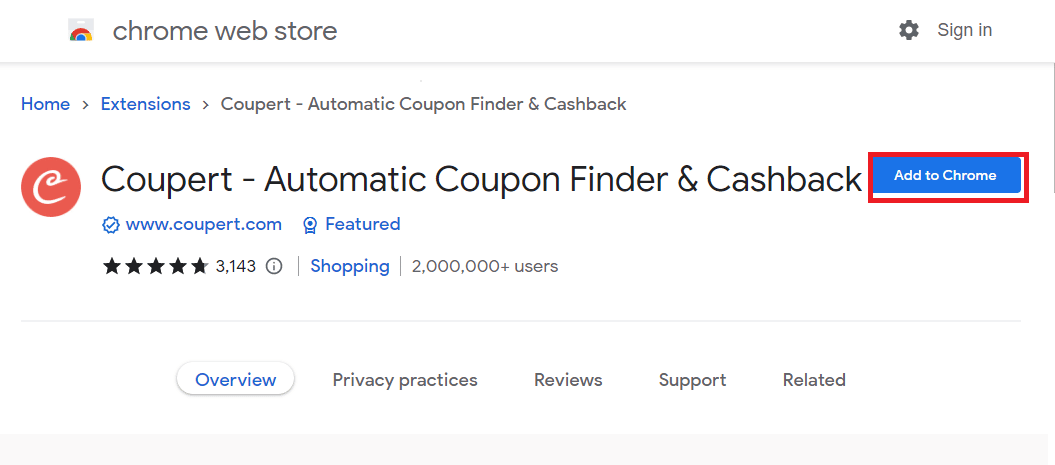
Task: Click the Chrome Web Store rainbow logo
Action: click(81, 30)
